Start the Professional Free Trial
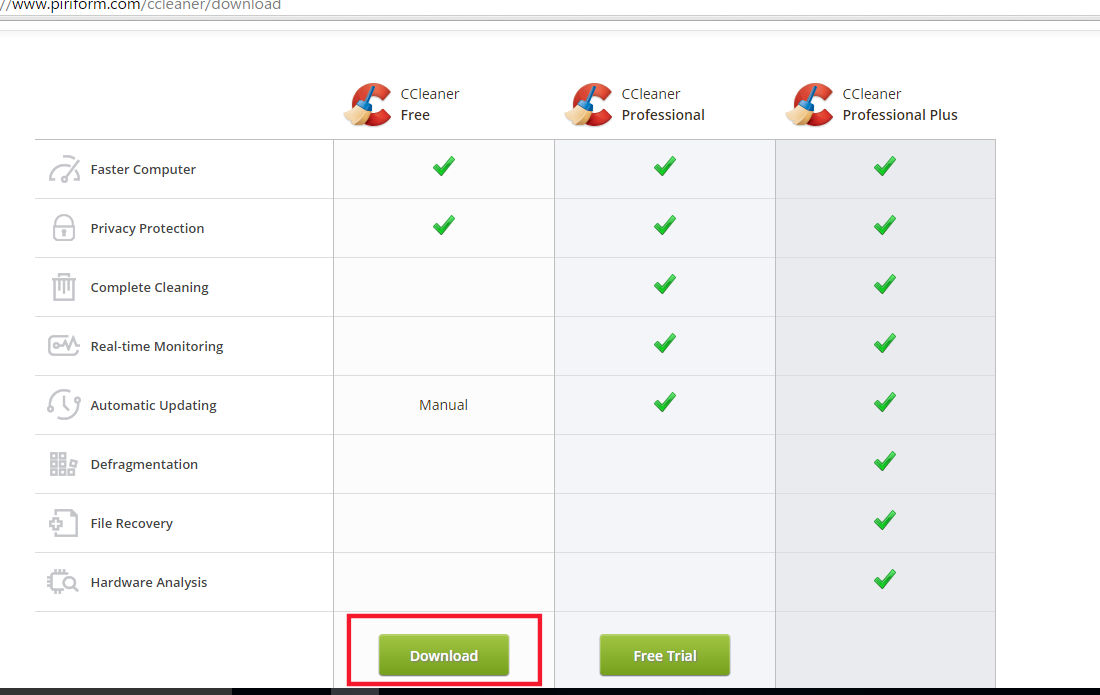Screen dimensions: 1100x695 pos(664,655)
